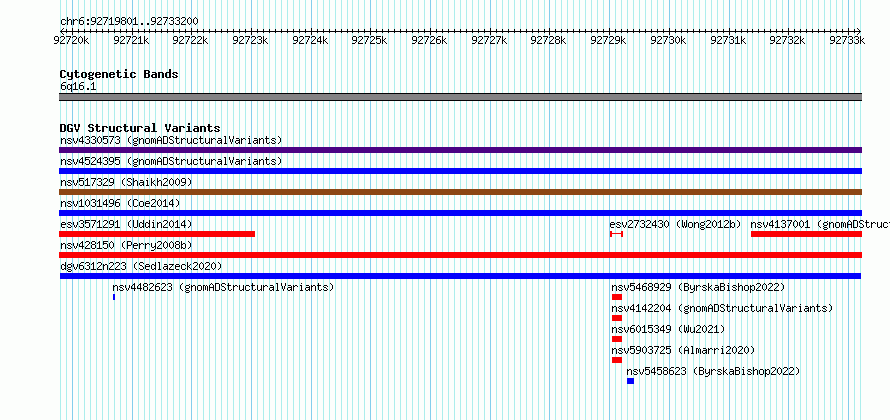Viewport: 890px width, 420px height.
Task: Open nsv4482623 gnomAD variant label
Action: [223, 287]
